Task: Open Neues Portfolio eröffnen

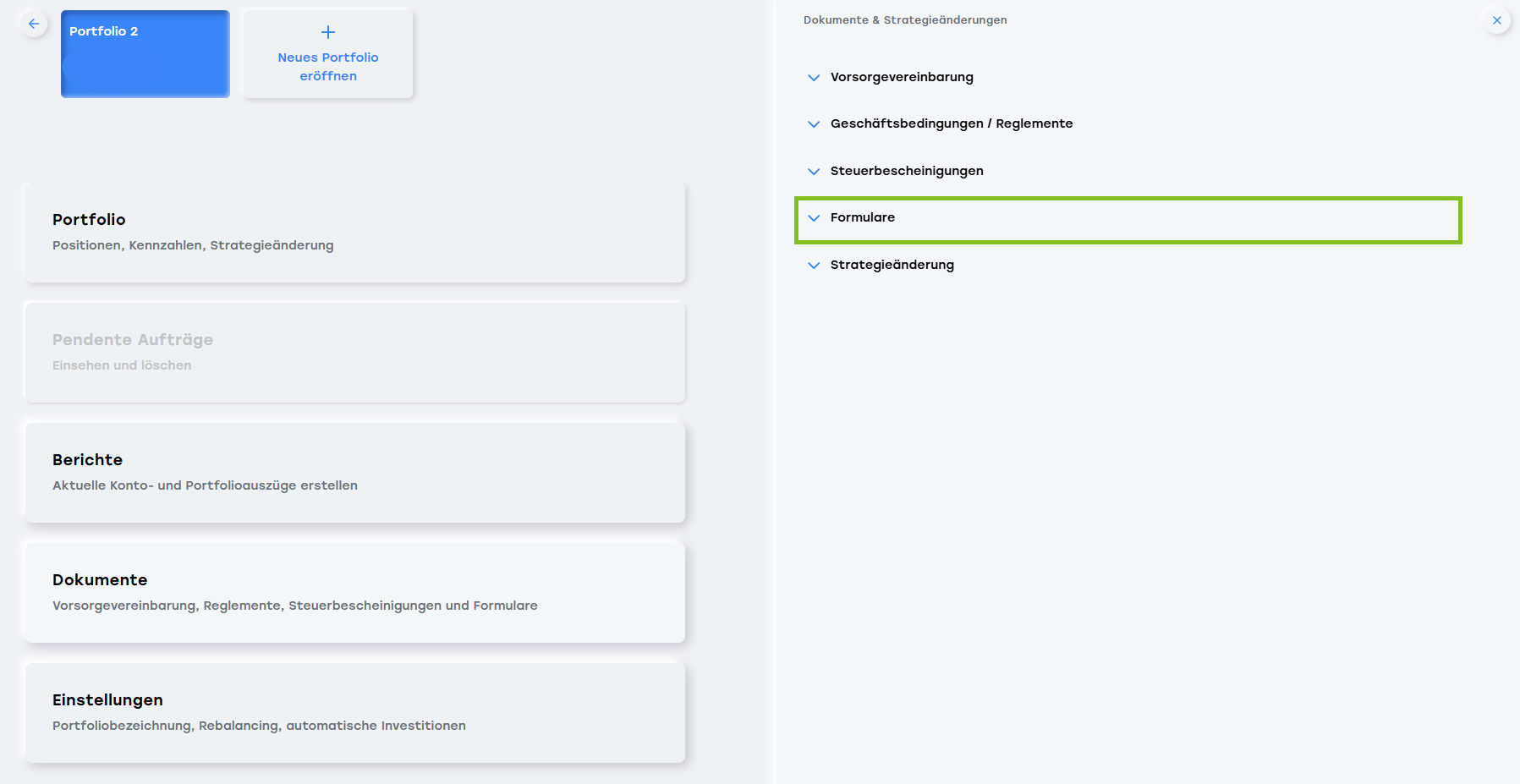Action: click(x=328, y=54)
